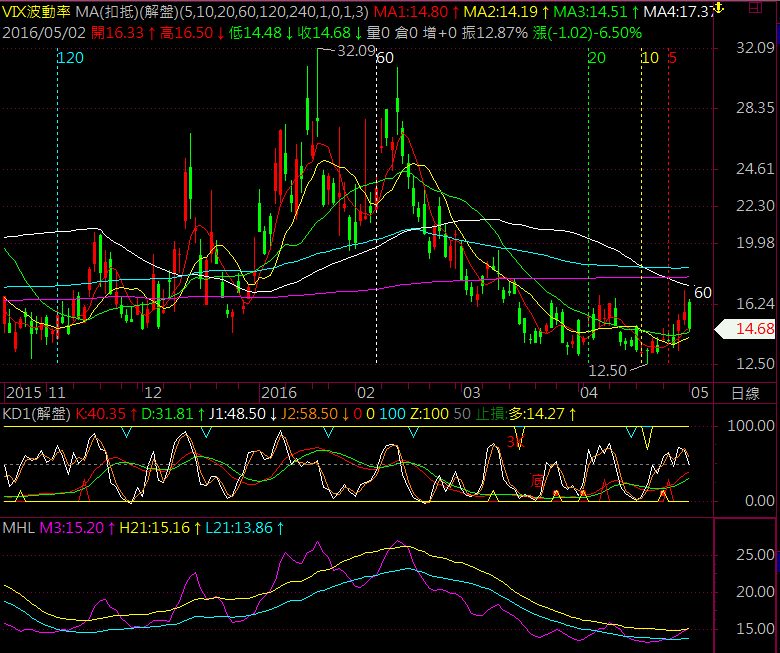Open the MA(扣抵)(解盤) indicator settings label
Viewport: 780px width, 653px height.
[126, 11]
